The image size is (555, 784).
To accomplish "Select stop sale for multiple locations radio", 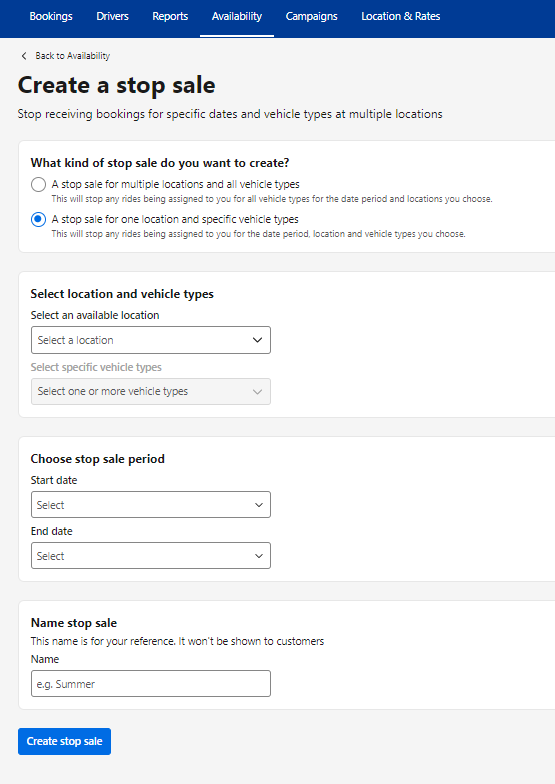I will [38, 184].
